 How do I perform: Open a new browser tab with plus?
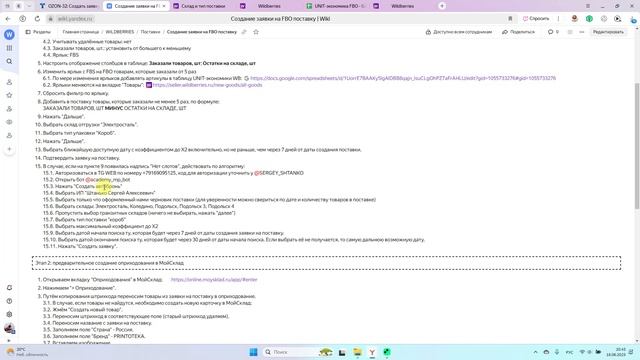pyautogui.click(x=442, y=6)
